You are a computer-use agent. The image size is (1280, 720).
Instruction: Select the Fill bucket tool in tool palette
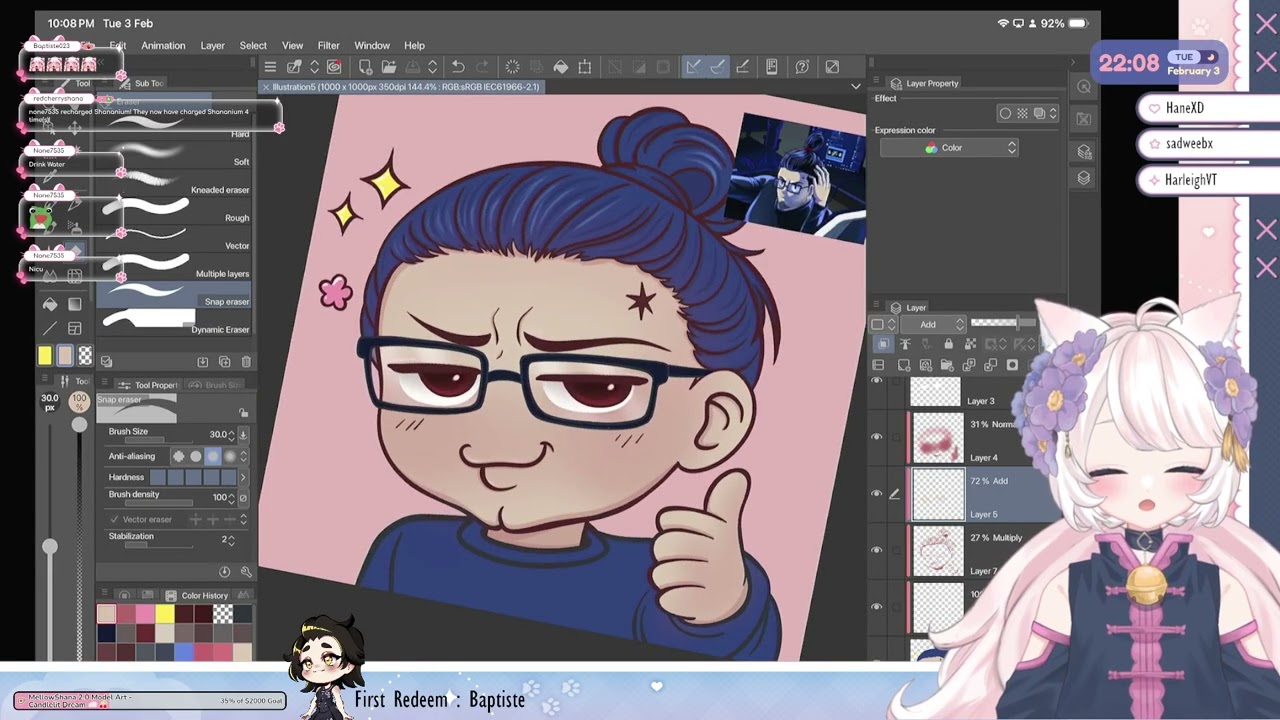(50, 304)
